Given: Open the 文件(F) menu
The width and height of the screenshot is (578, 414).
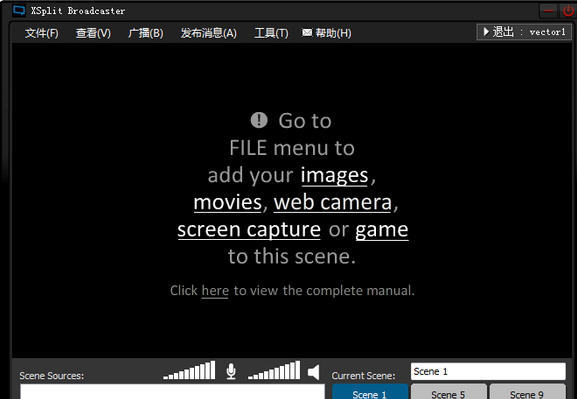Looking at the screenshot, I should point(41,33).
